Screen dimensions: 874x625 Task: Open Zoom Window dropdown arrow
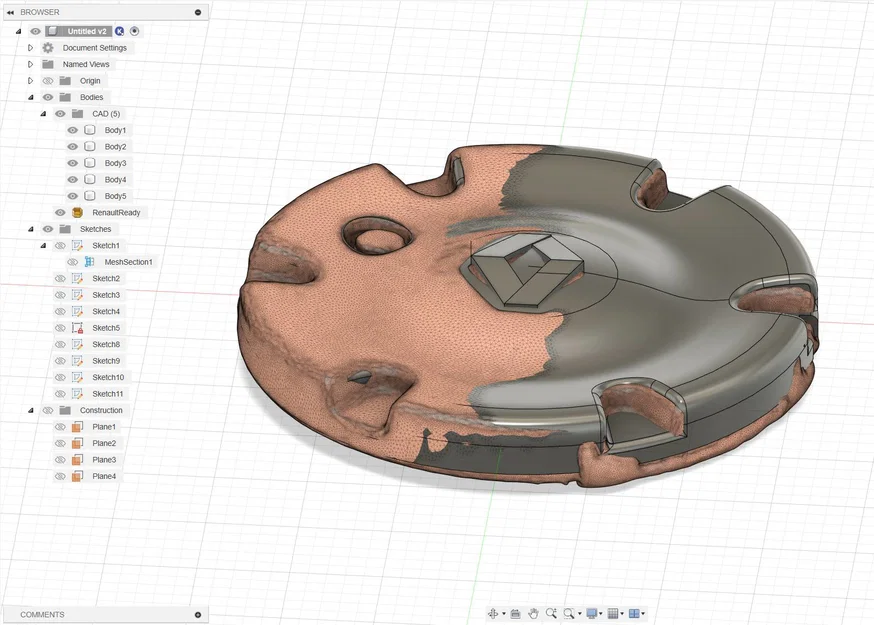point(579,614)
